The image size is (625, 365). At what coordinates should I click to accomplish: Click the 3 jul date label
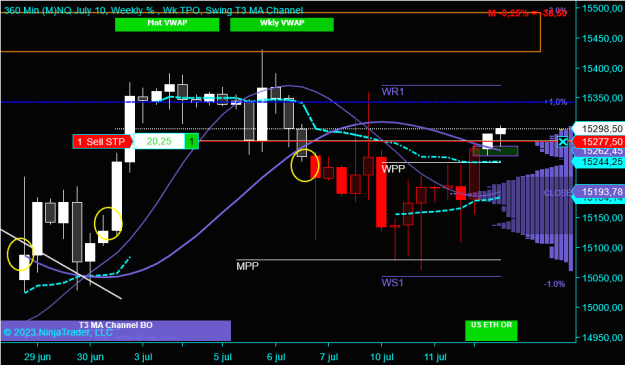click(143, 357)
